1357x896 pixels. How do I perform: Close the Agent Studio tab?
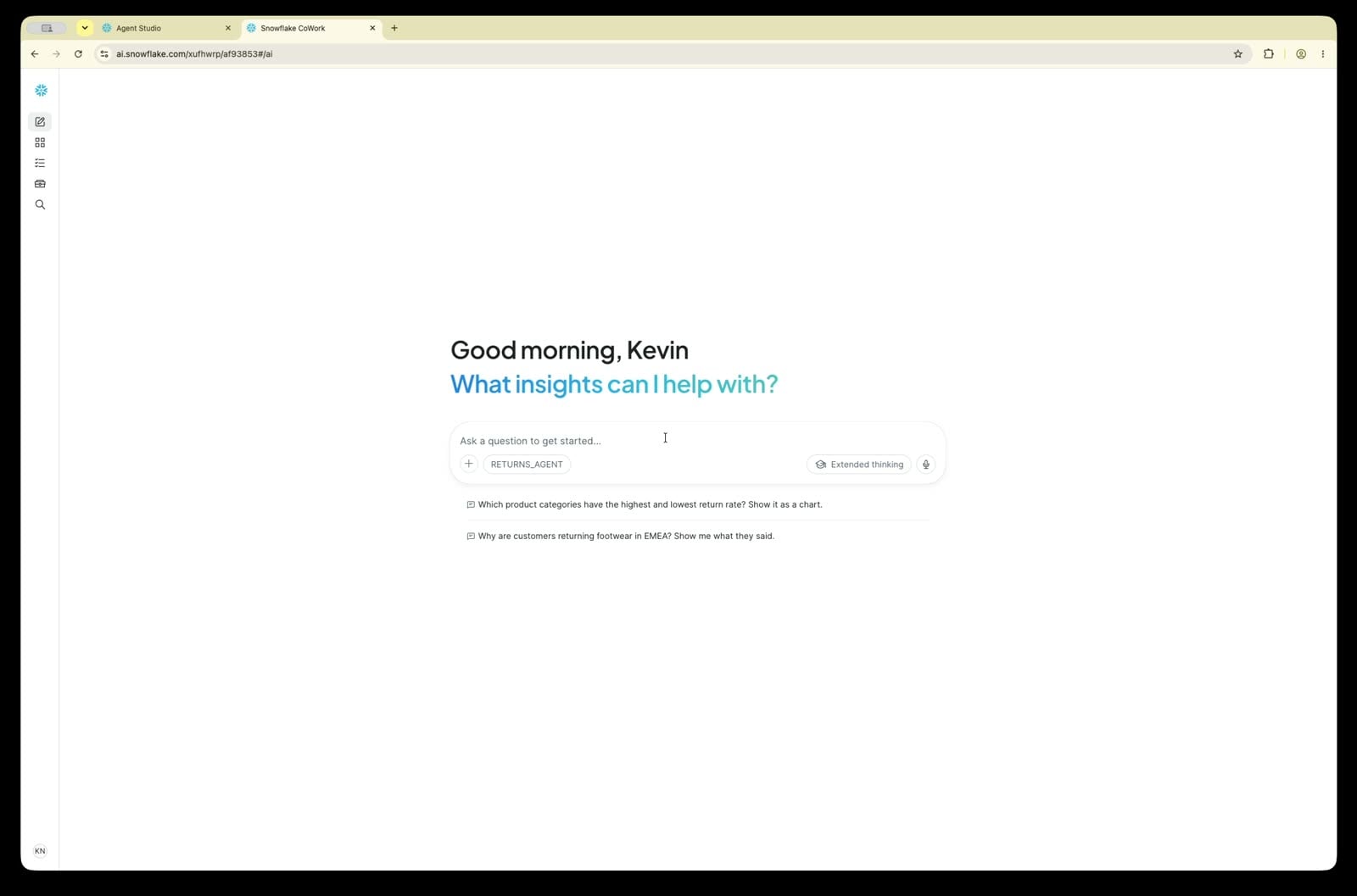click(x=228, y=28)
